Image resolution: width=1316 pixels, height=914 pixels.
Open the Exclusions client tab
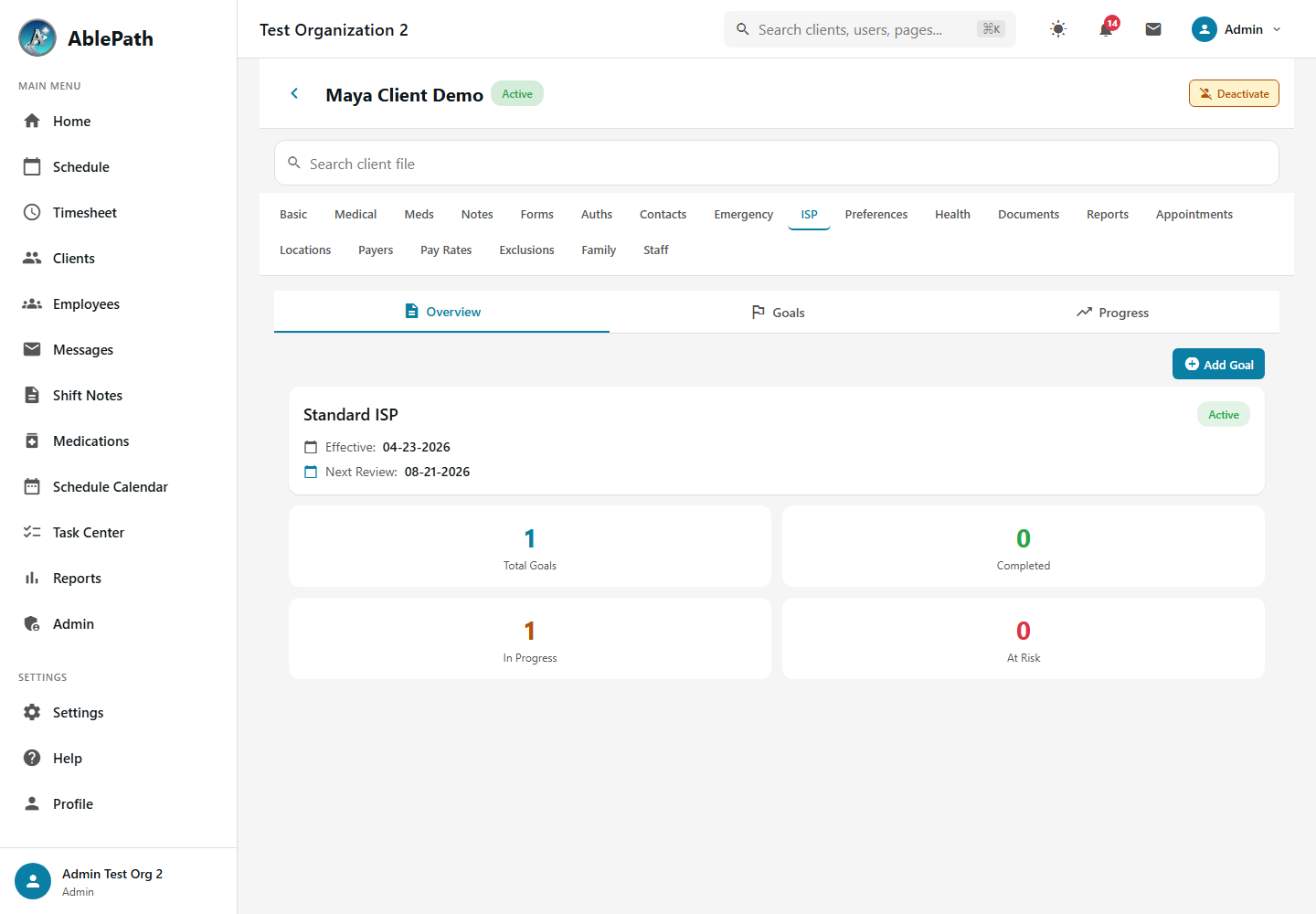coord(526,250)
